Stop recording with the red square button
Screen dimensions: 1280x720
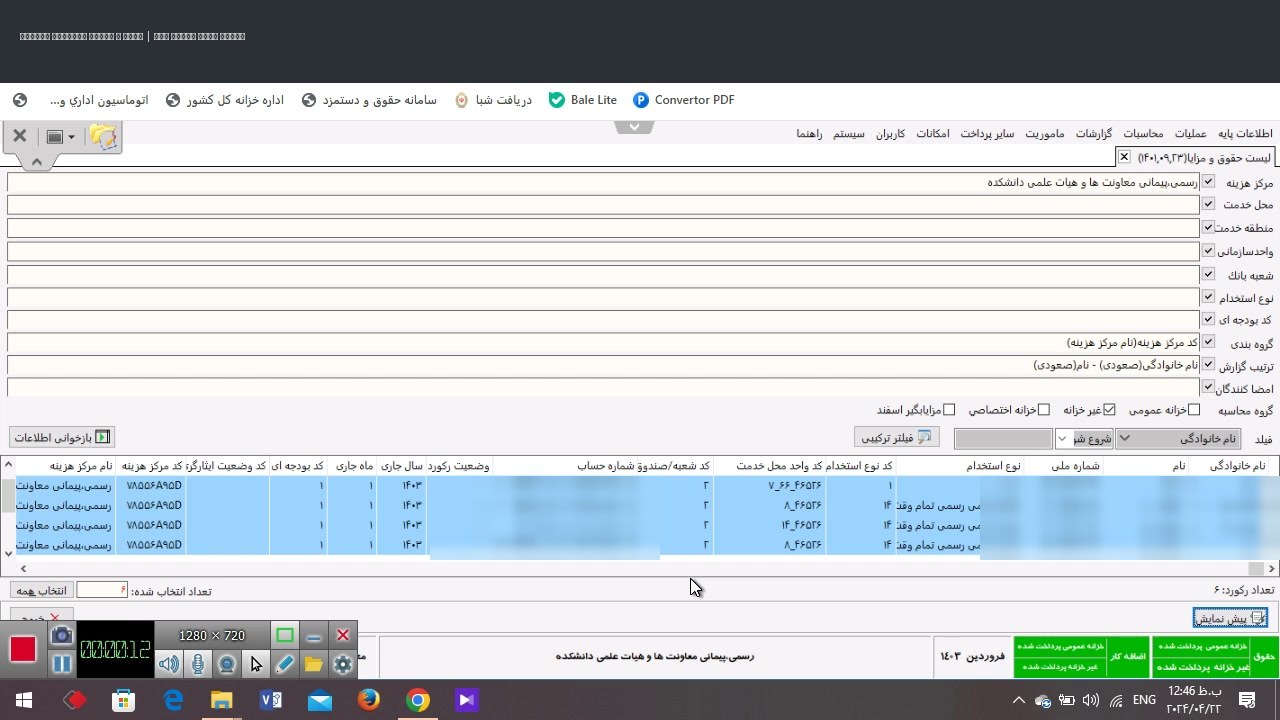tap(23, 650)
